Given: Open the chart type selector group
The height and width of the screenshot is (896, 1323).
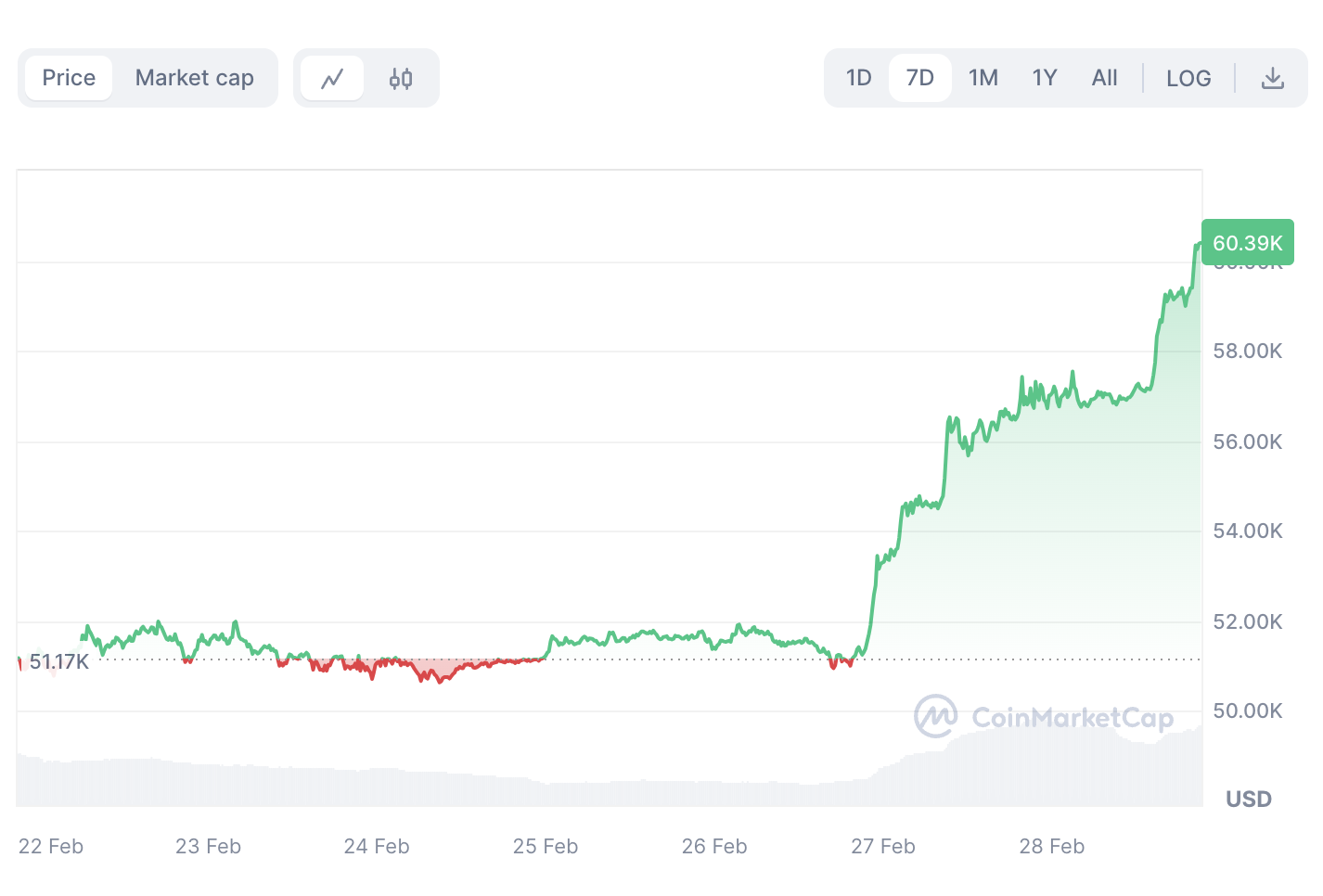Looking at the screenshot, I should coord(366,78).
